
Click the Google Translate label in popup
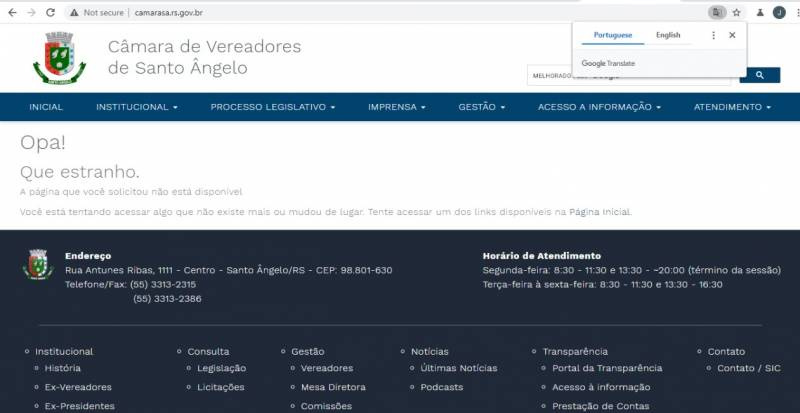pyautogui.click(x=608, y=63)
